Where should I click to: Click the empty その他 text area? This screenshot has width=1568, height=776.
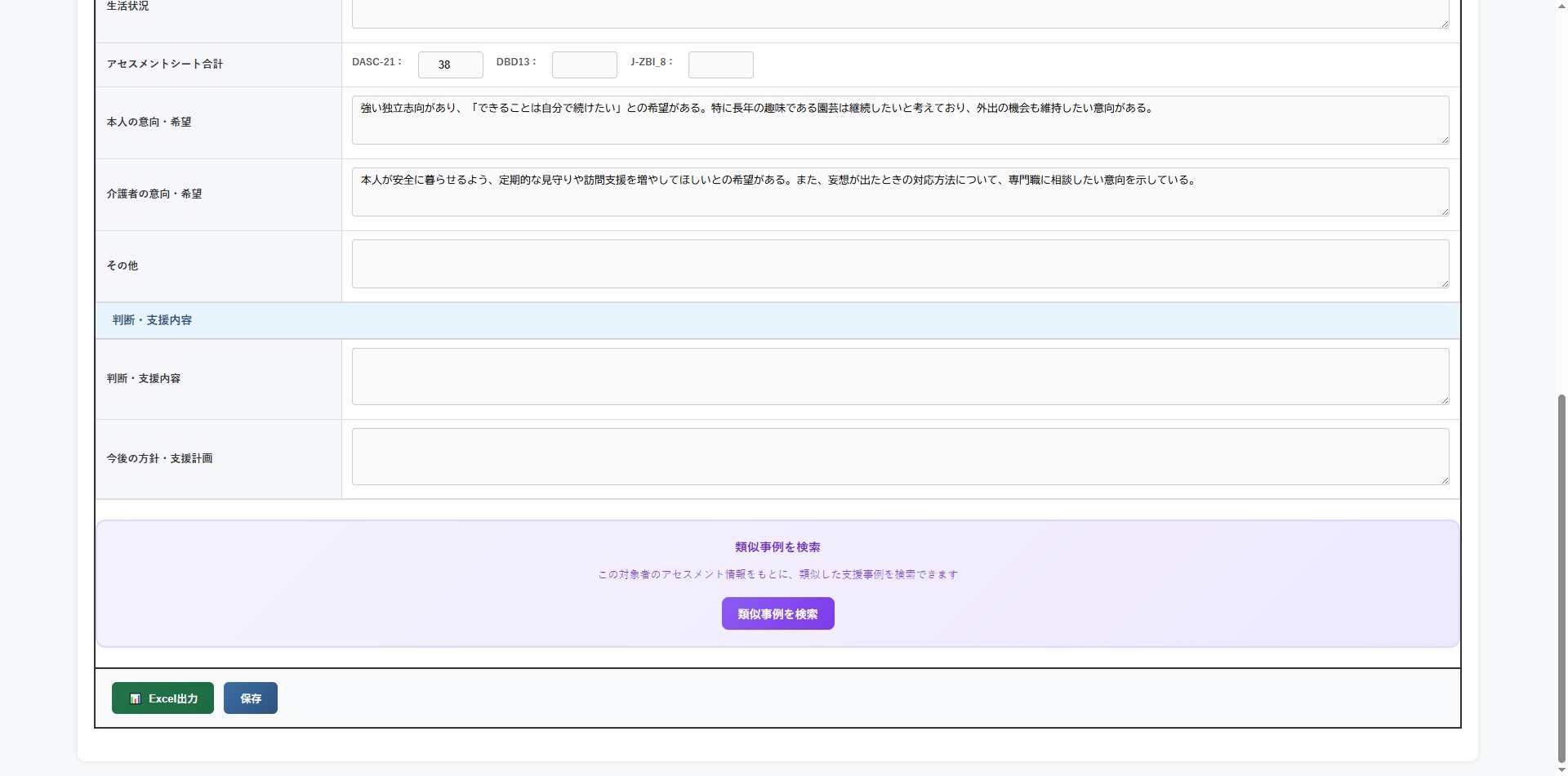[x=899, y=264]
